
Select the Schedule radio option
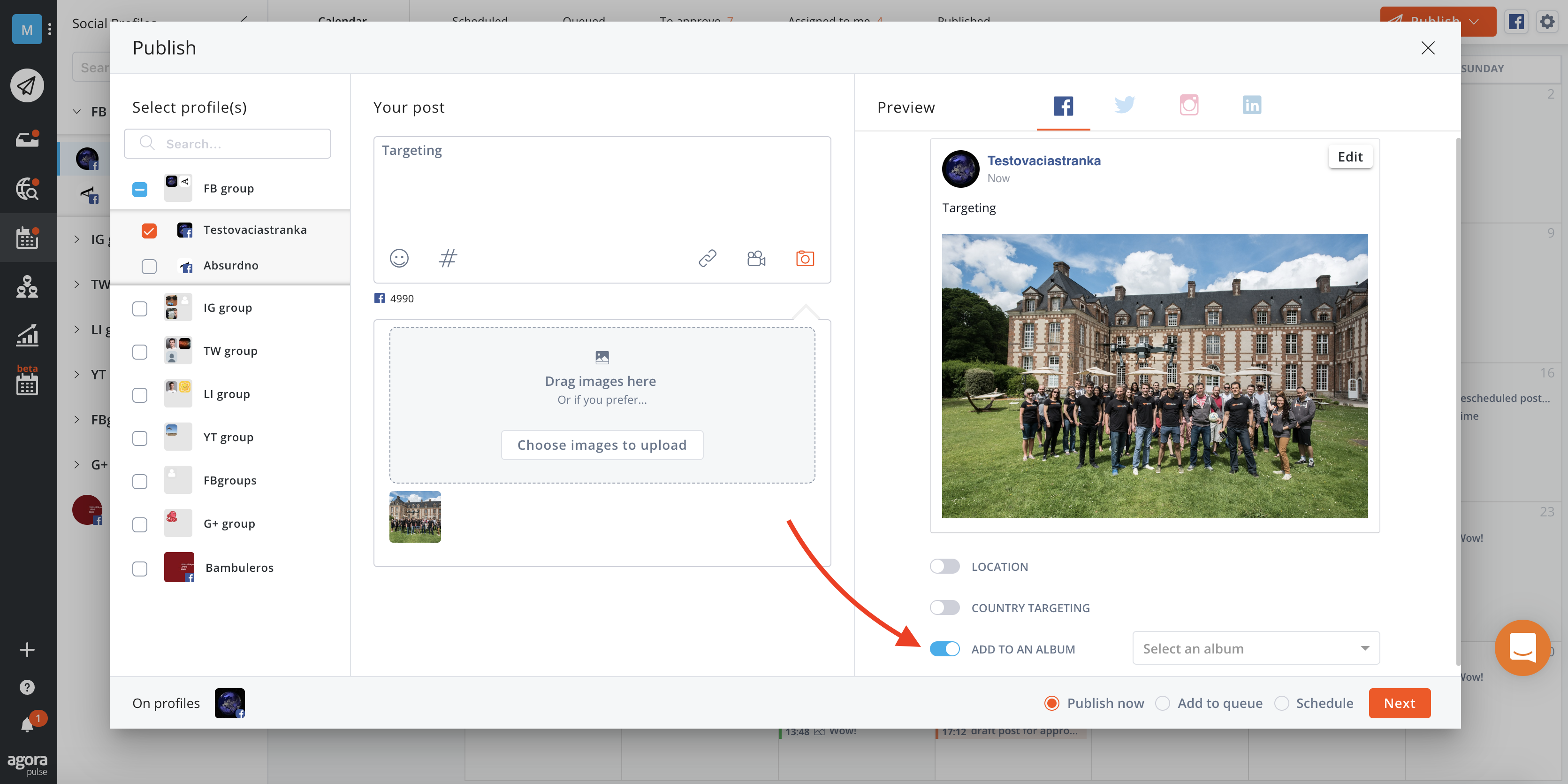click(1282, 704)
